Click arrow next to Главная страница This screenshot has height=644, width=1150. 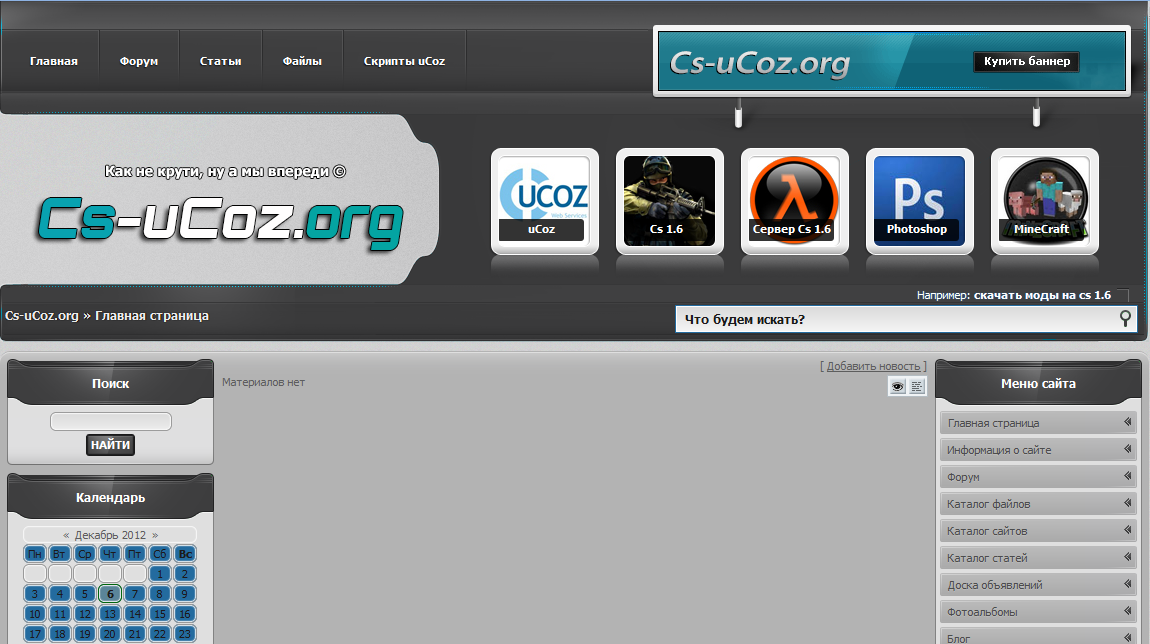(x=1128, y=422)
